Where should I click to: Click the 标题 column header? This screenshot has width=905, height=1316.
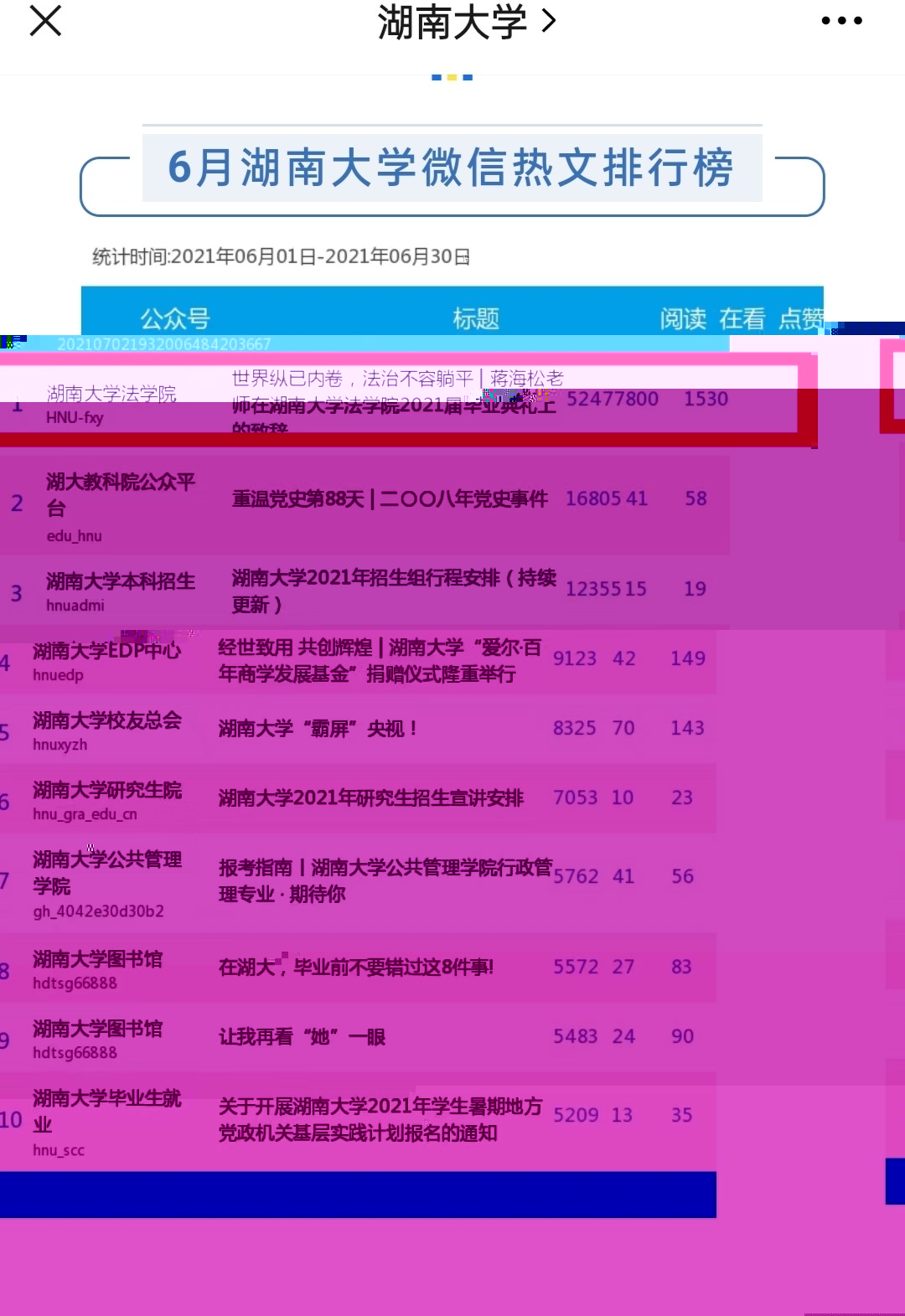pos(475,318)
